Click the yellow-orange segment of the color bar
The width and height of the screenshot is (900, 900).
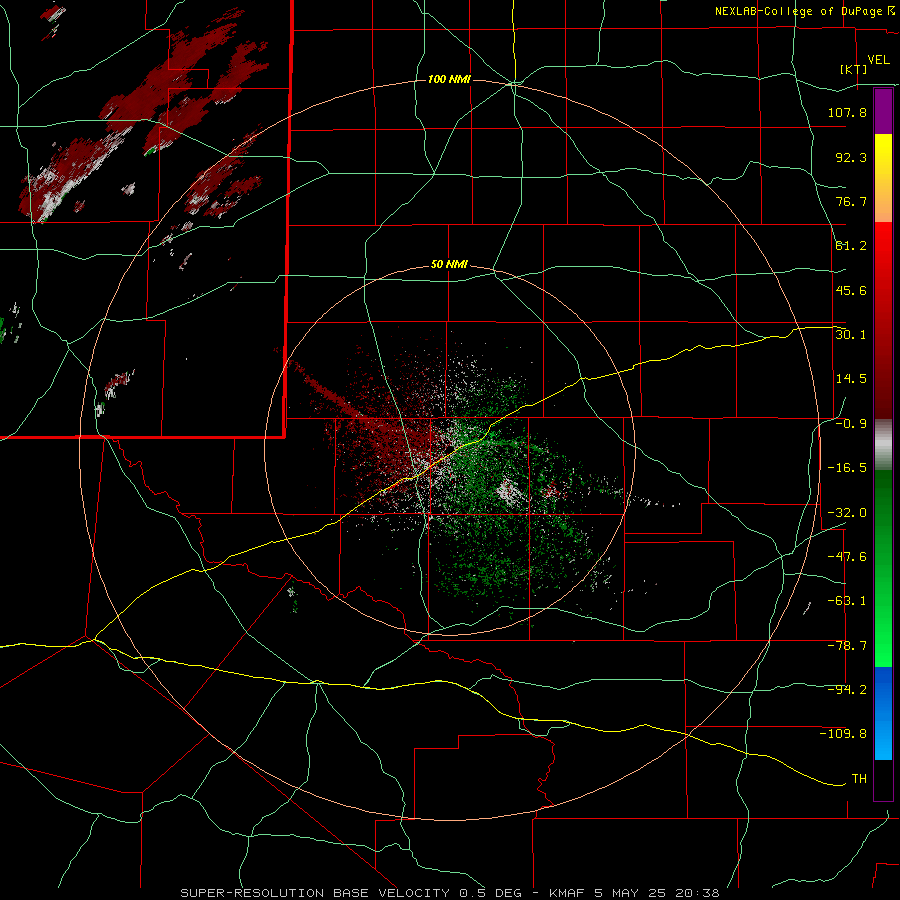[x=883, y=178]
